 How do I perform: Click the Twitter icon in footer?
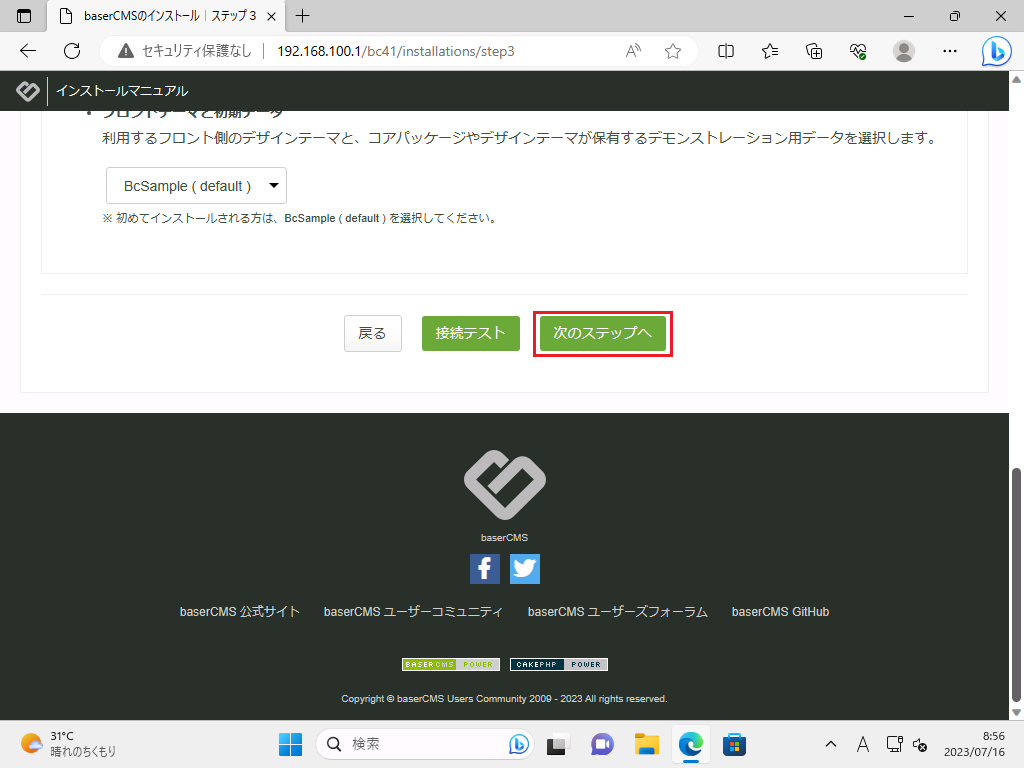525,569
